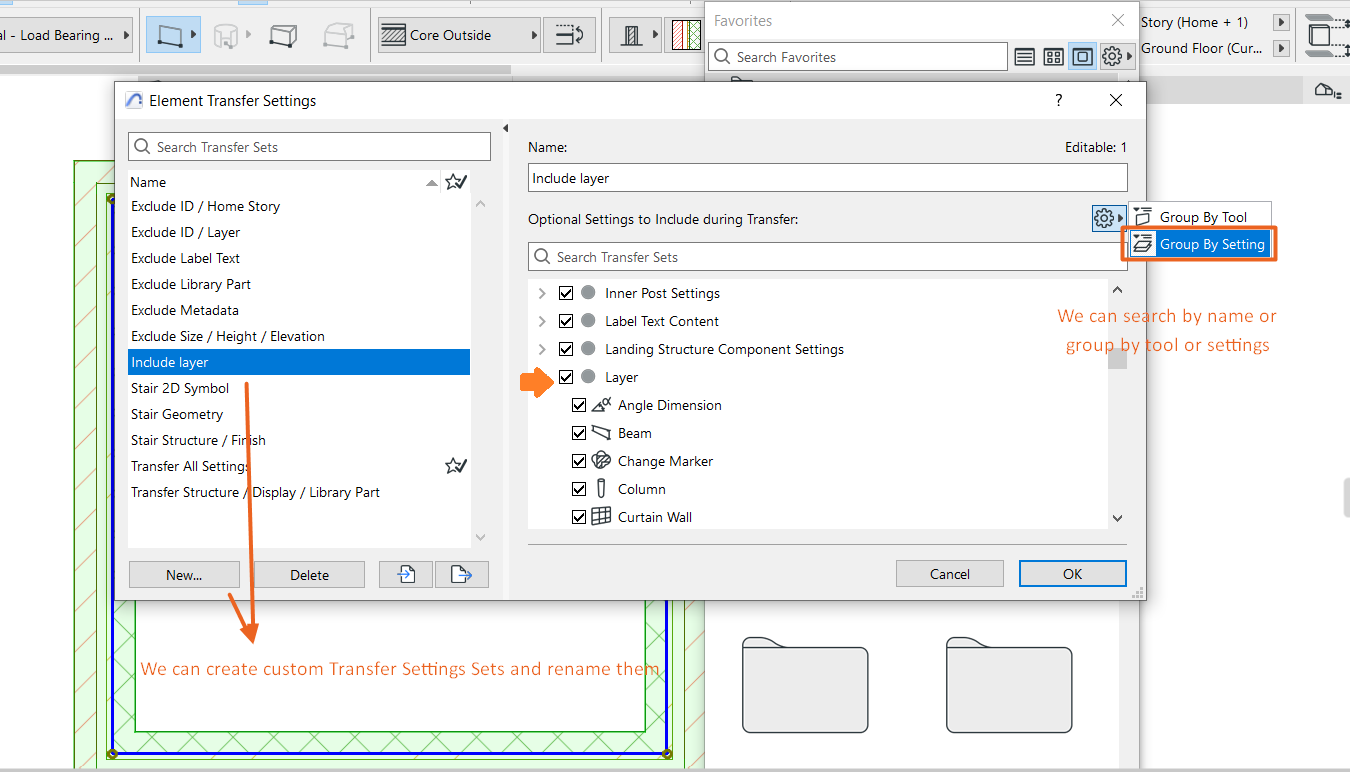Select Stair Geometry transfer set
Viewport: 1350px width, 772px height.
299,414
